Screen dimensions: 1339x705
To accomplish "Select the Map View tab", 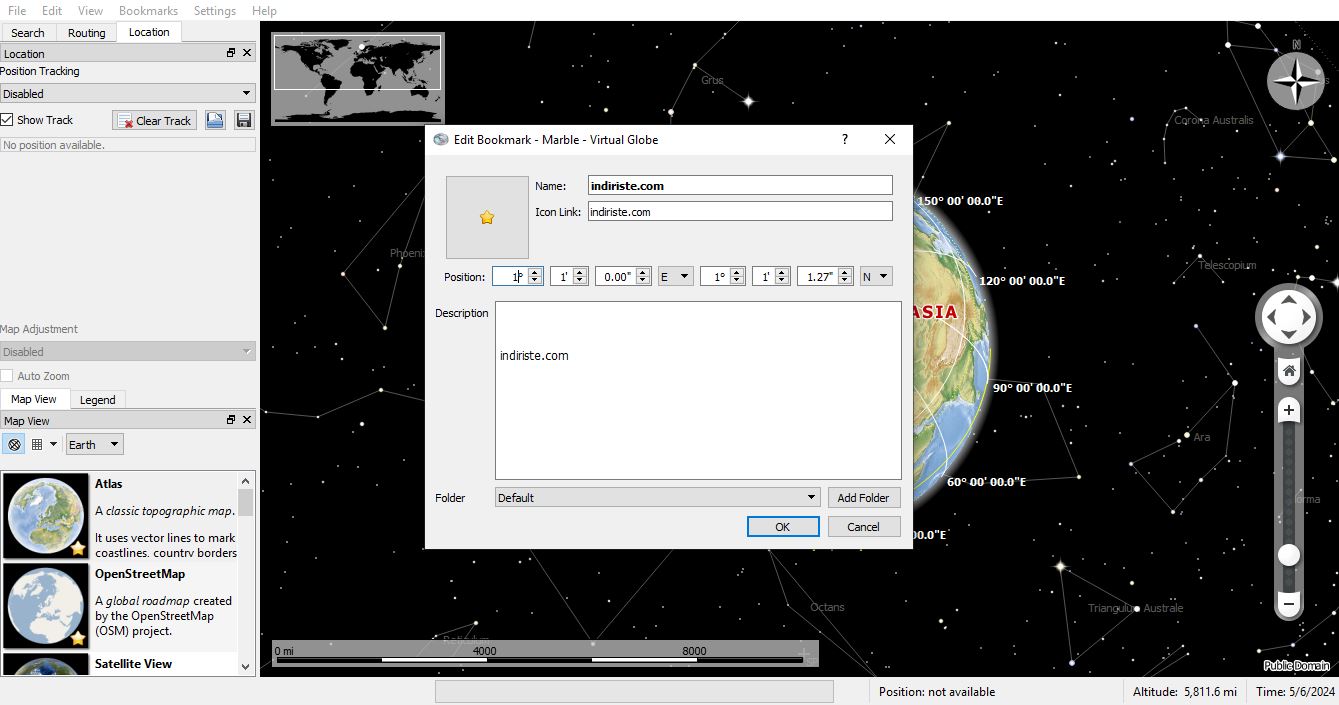I will [34, 399].
